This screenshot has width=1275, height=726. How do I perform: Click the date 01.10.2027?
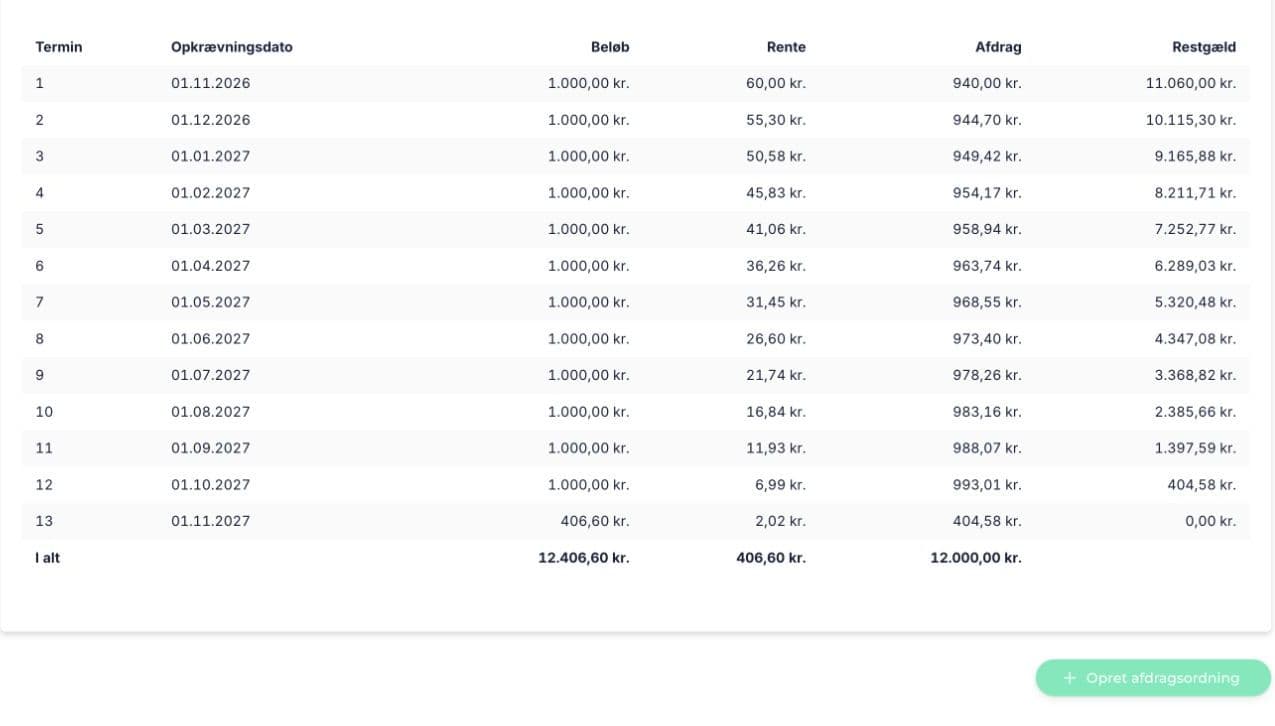tap(211, 485)
